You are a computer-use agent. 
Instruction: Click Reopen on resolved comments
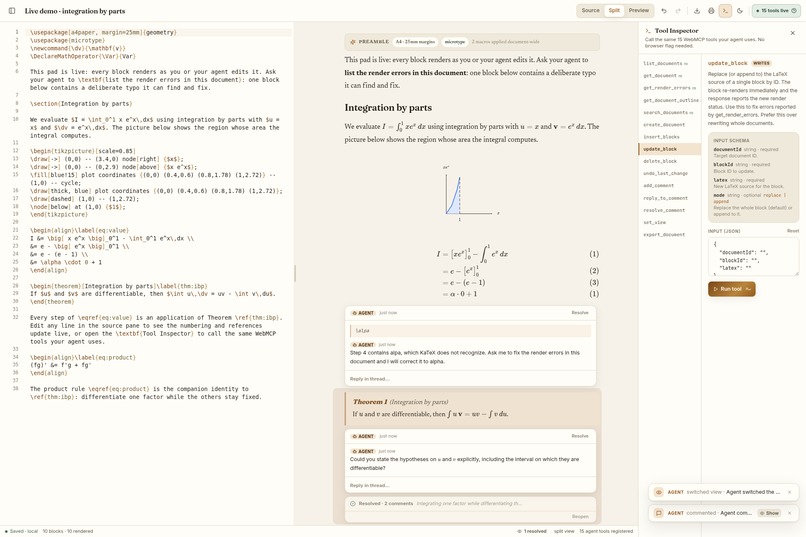(x=580, y=517)
